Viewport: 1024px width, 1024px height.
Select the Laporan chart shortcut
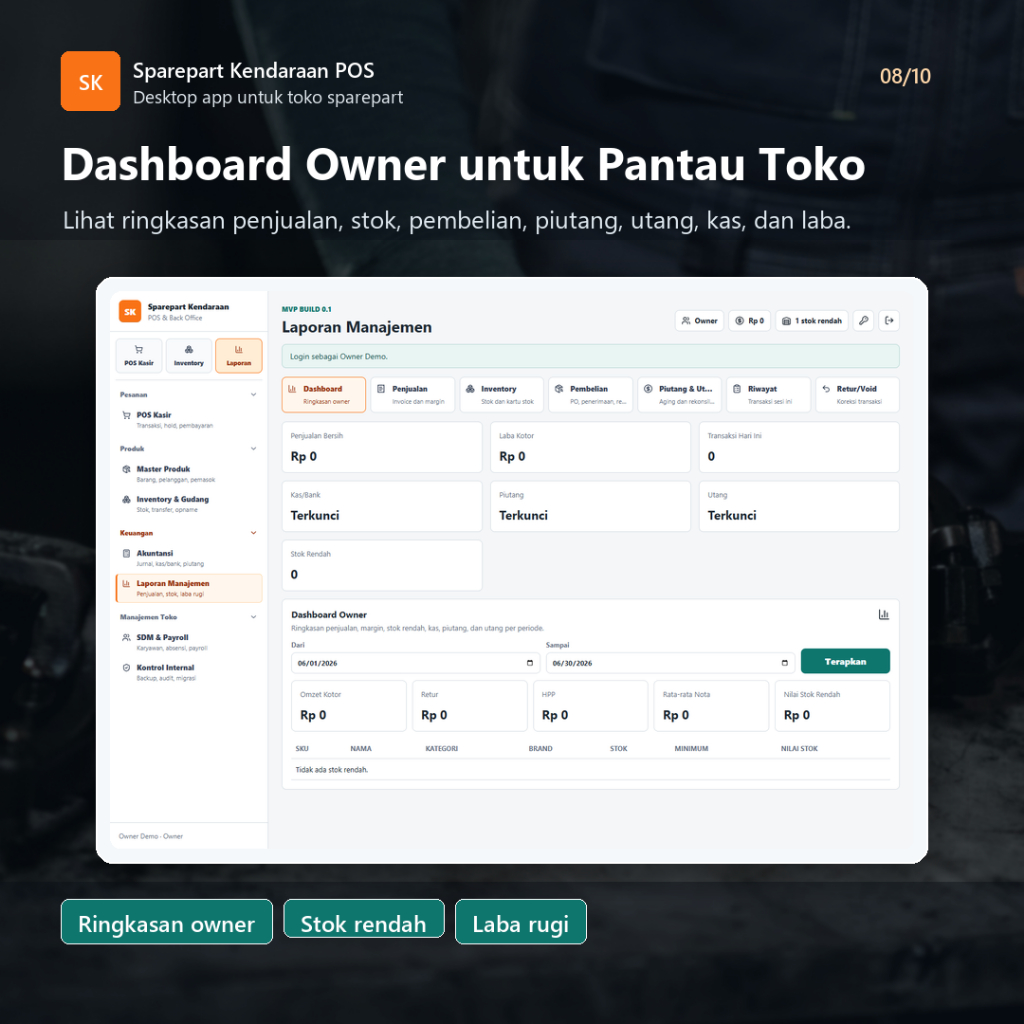(238, 355)
